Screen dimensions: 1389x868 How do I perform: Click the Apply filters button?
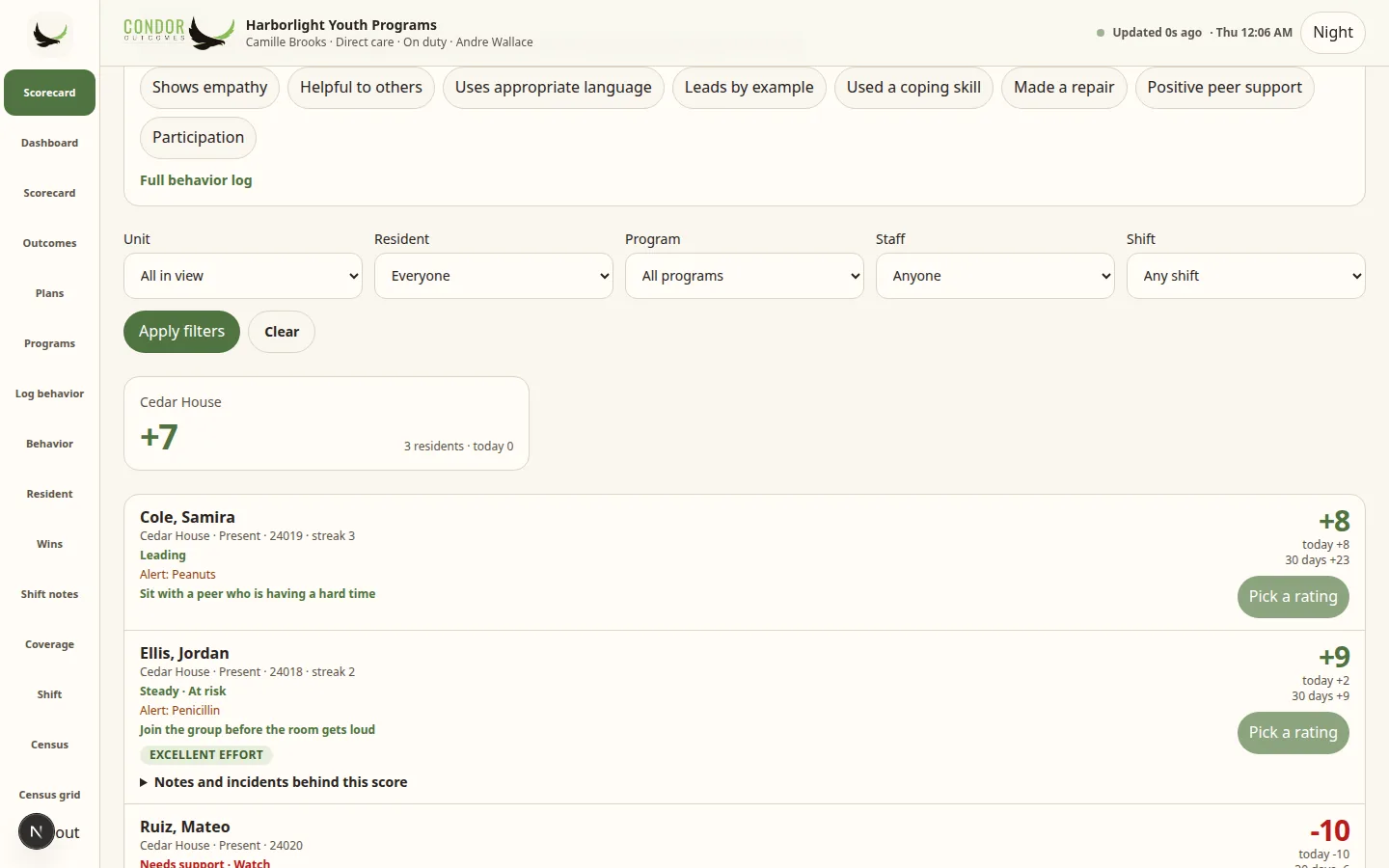click(181, 332)
